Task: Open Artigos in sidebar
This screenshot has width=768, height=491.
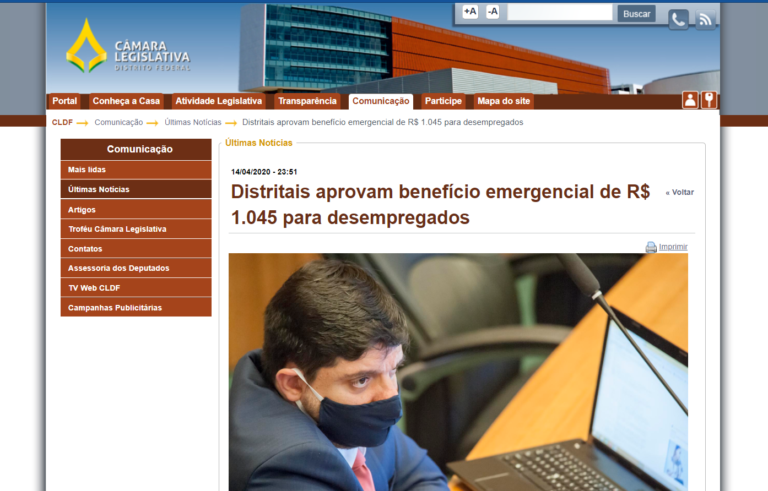Action: coord(136,209)
